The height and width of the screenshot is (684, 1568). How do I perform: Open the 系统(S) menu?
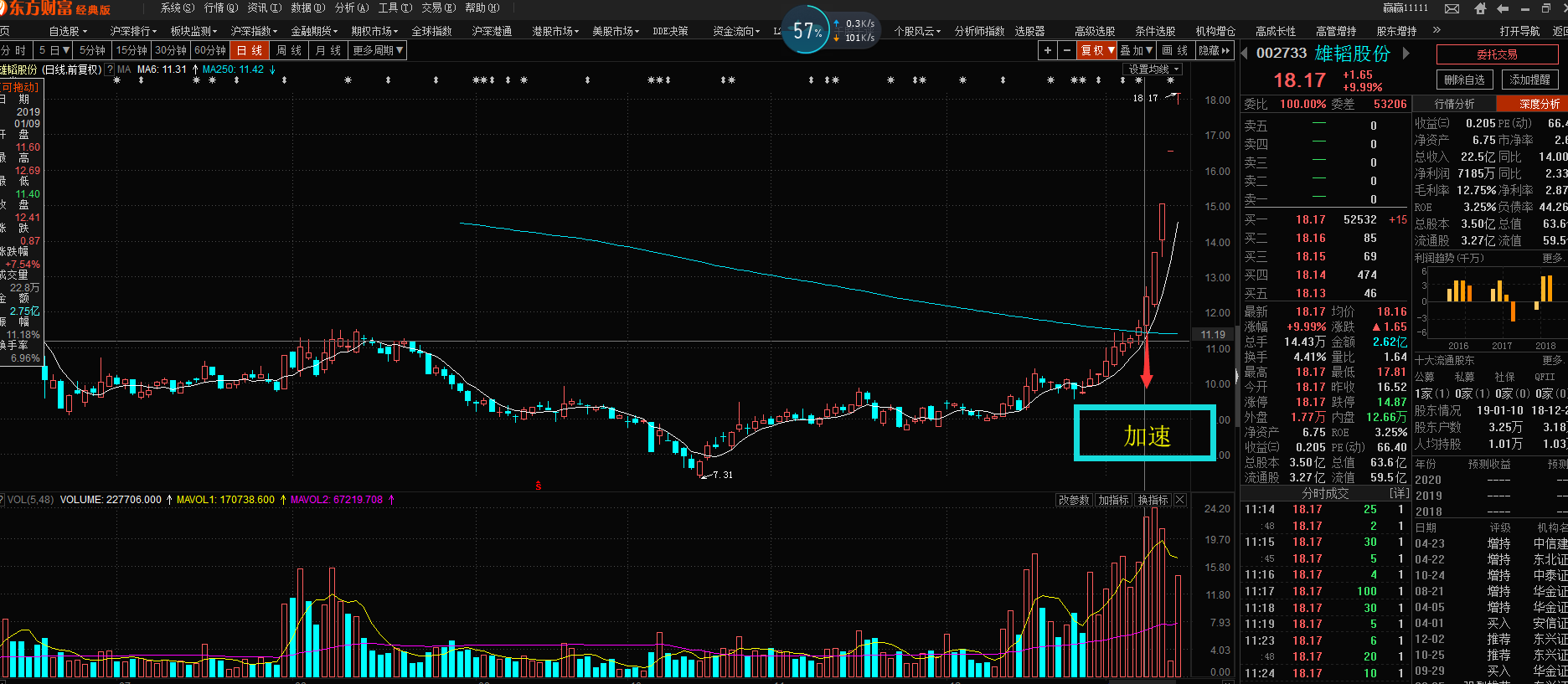click(x=177, y=8)
